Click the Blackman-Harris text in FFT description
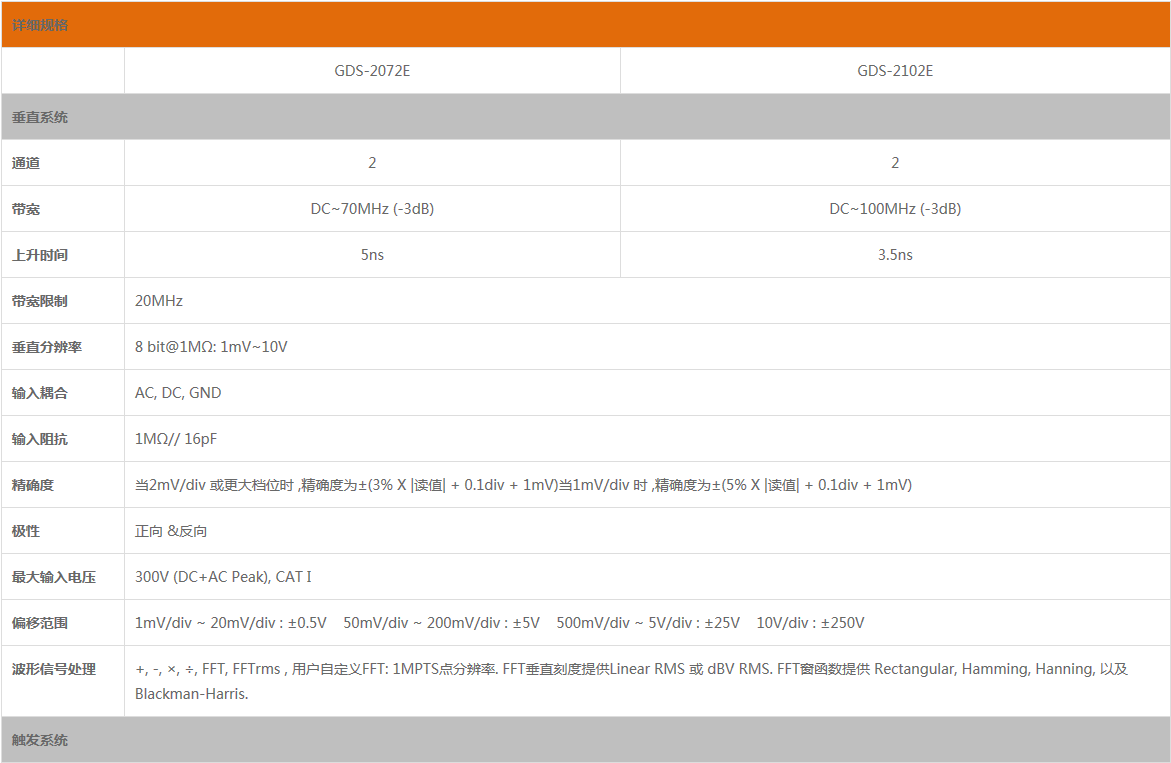This screenshot has width=1171, height=763. click(x=190, y=694)
